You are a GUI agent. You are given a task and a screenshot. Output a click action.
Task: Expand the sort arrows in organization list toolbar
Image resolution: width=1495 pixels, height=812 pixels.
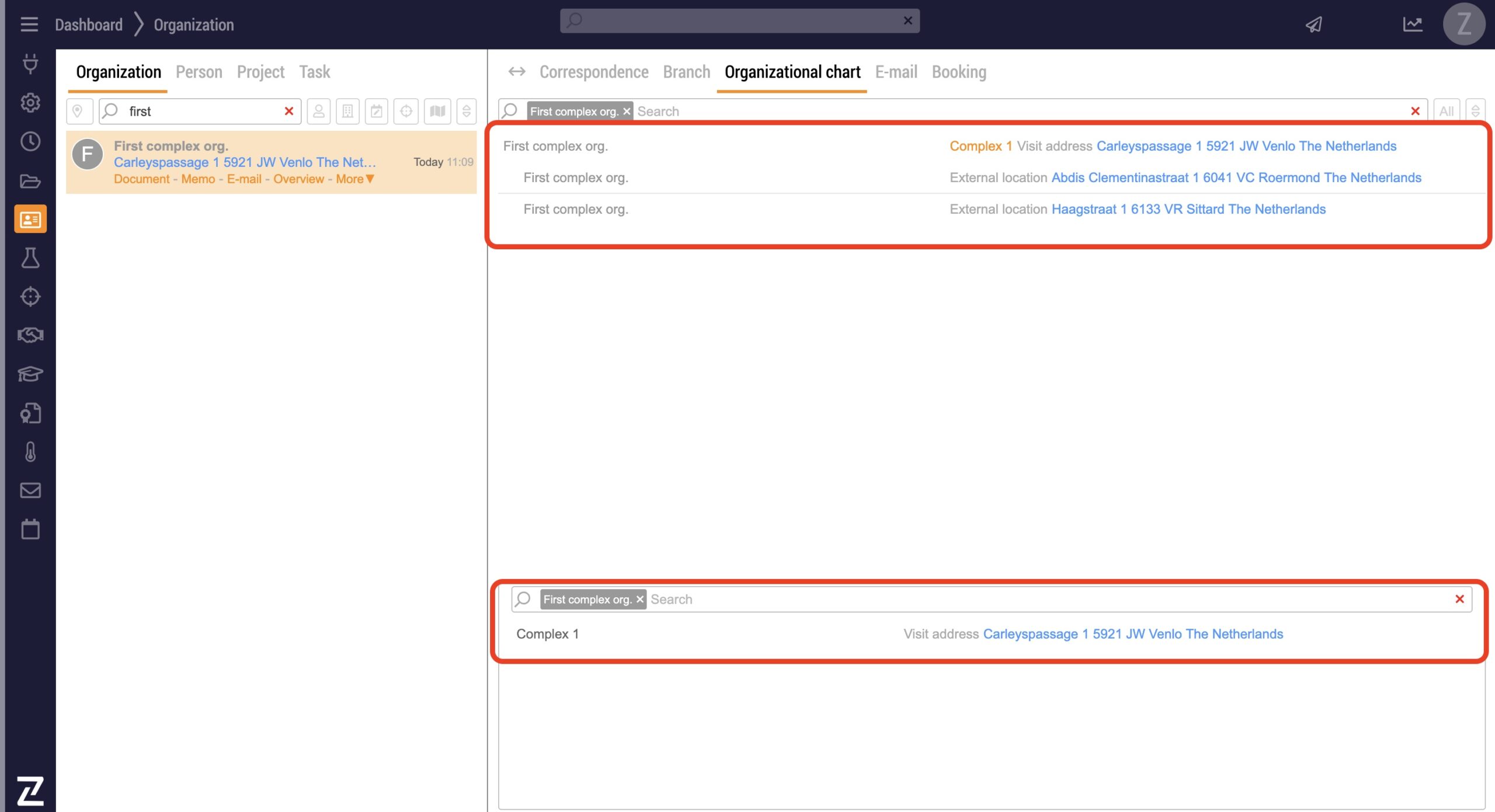click(467, 111)
